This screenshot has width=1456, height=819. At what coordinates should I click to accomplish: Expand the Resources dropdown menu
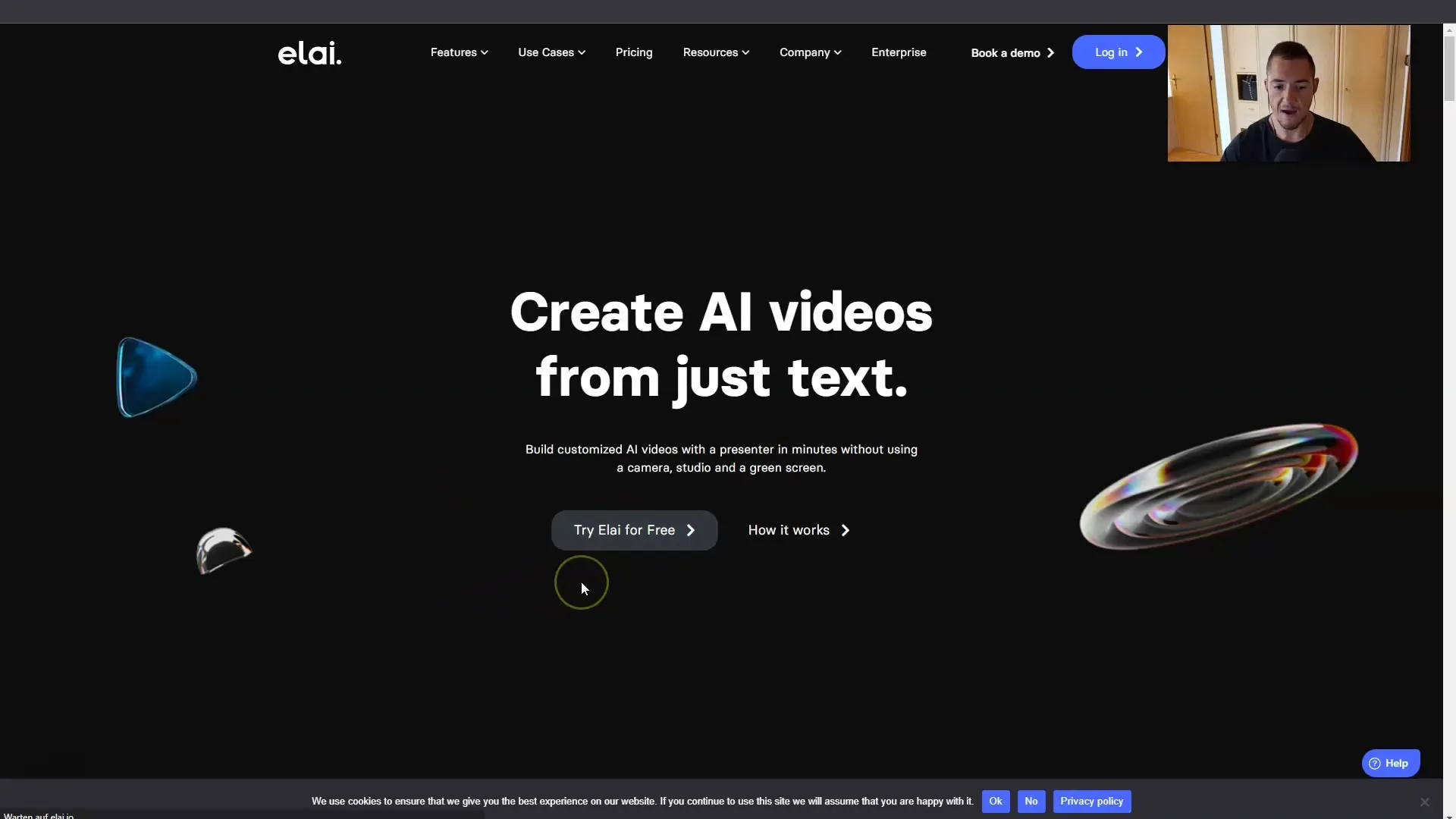coord(715,52)
